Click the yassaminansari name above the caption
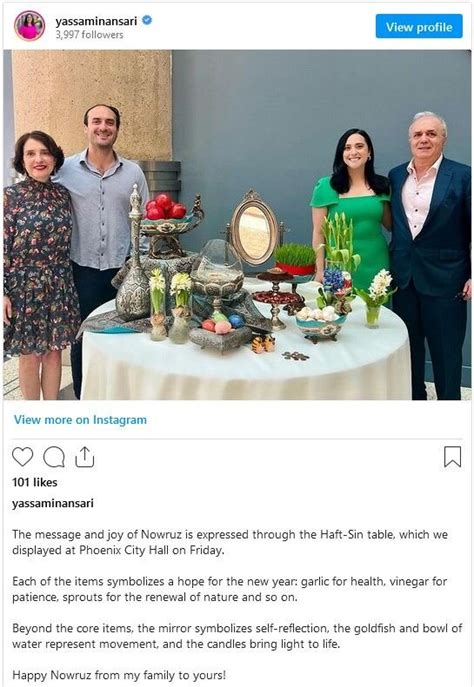This screenshot has width=474, height=687. click(x=53, y=503)
